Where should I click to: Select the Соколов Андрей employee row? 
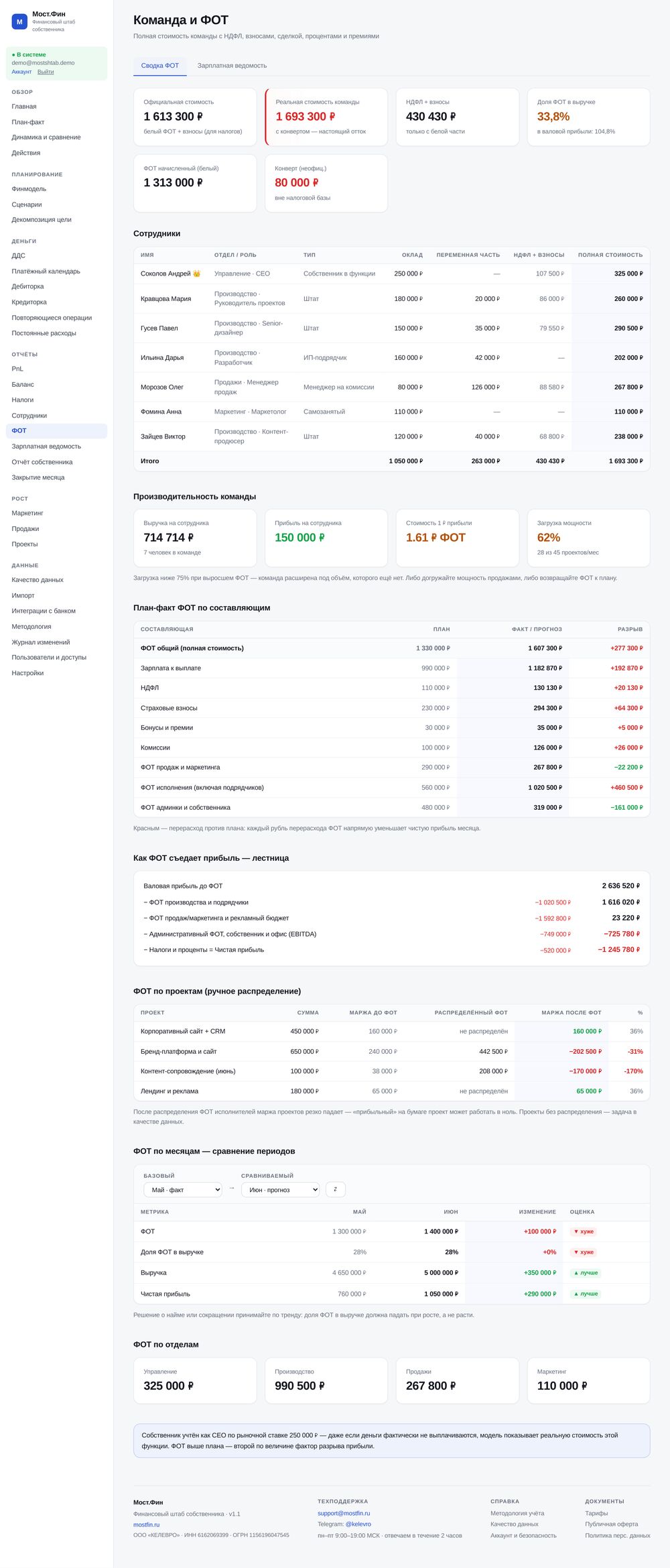391,274
